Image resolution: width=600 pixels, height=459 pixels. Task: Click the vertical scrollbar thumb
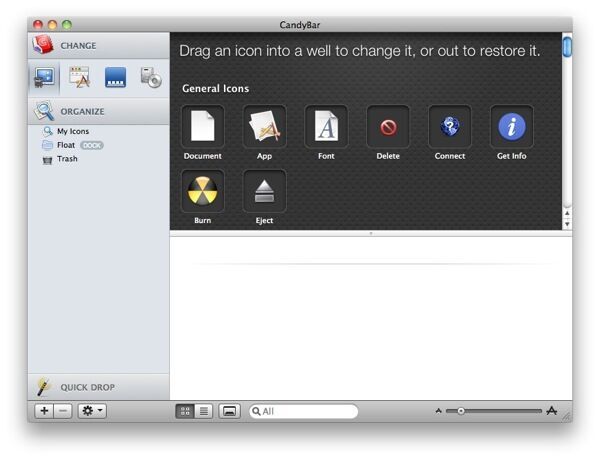pos(567,46)
